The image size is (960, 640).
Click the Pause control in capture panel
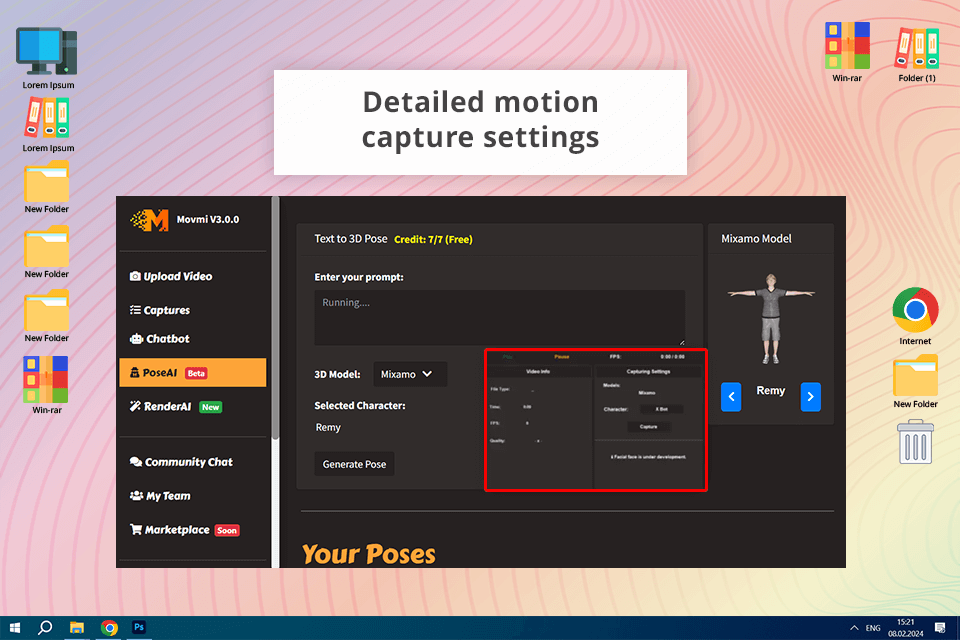(561, 356)
